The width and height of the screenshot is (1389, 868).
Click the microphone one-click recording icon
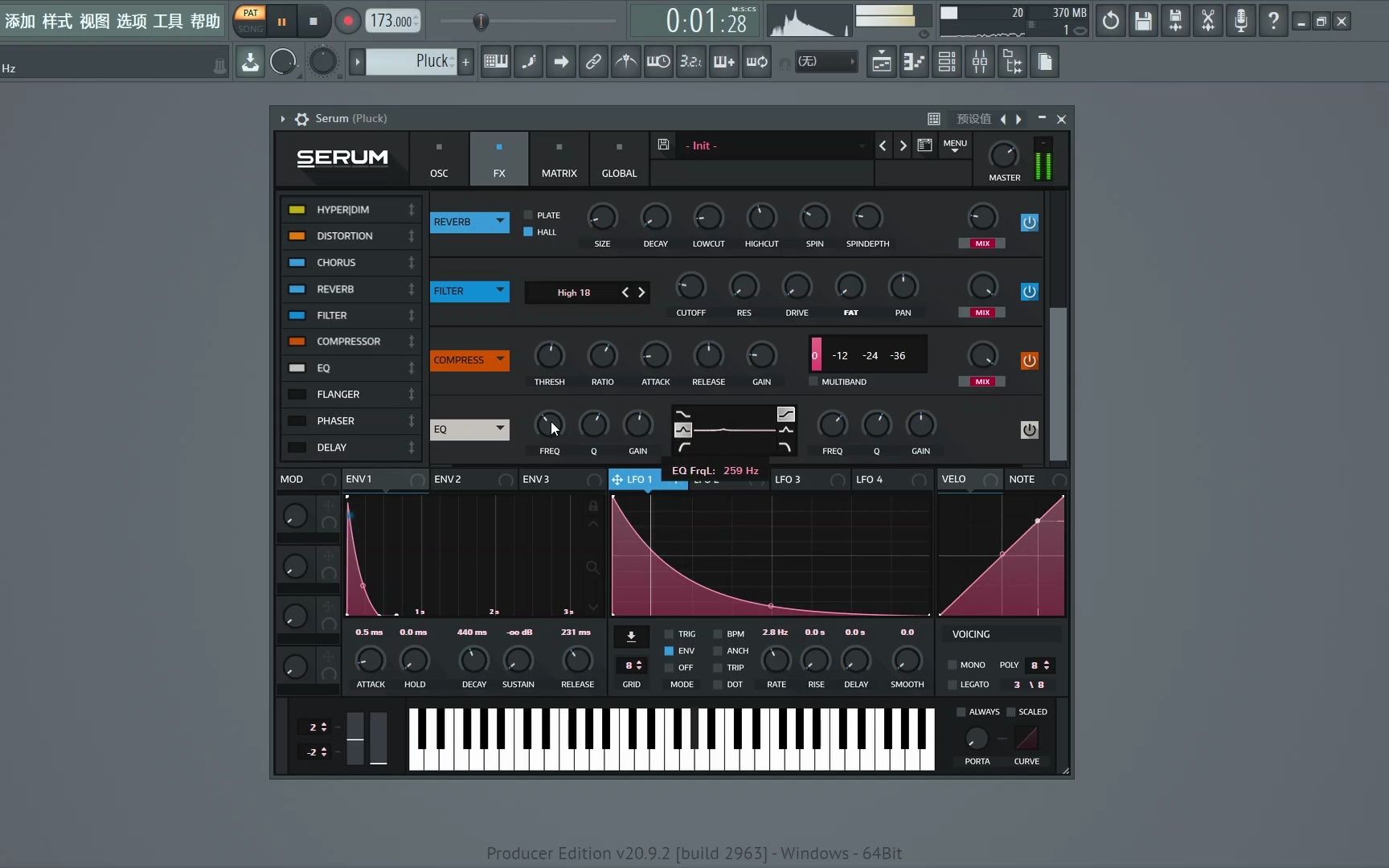(x=1241, y=21)
